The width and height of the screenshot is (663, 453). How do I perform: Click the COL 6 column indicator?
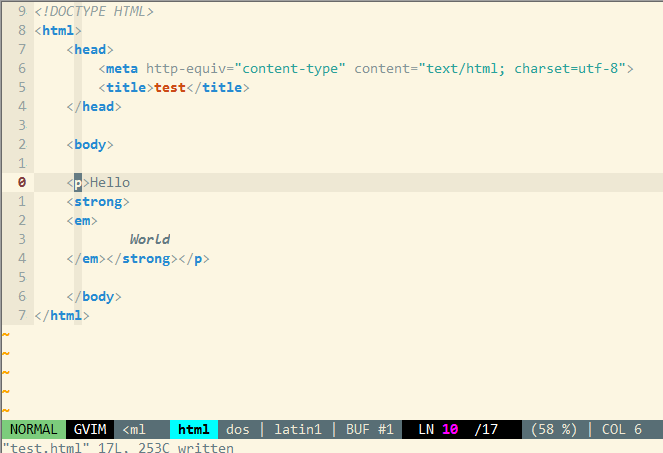tap(622, 429)
